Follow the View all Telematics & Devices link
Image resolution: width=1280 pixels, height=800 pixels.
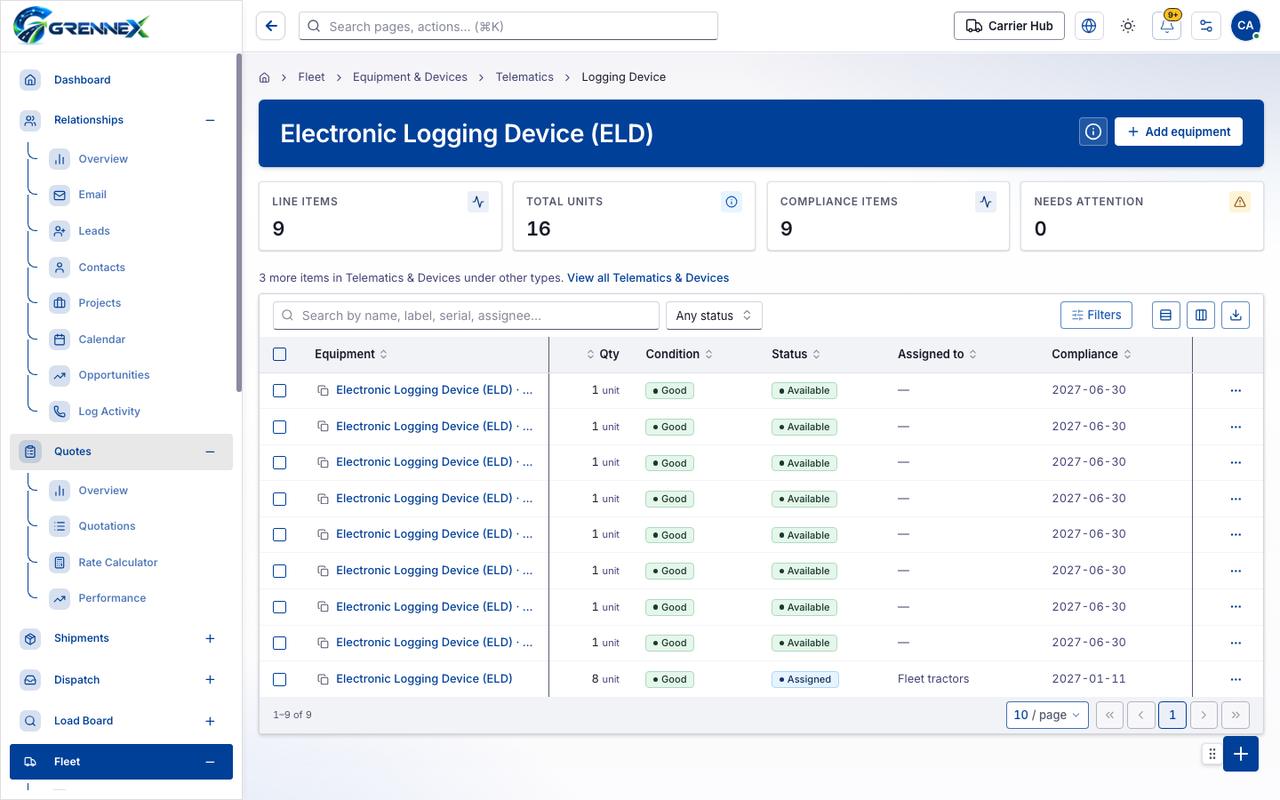click(x=648, y=278)
